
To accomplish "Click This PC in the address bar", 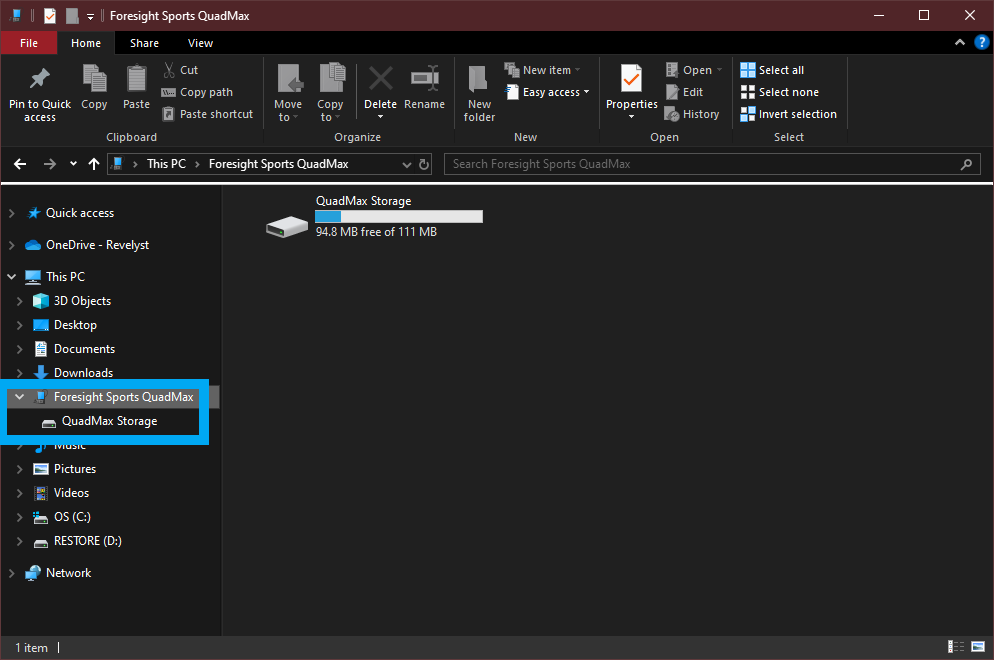I will click(166, 164).
